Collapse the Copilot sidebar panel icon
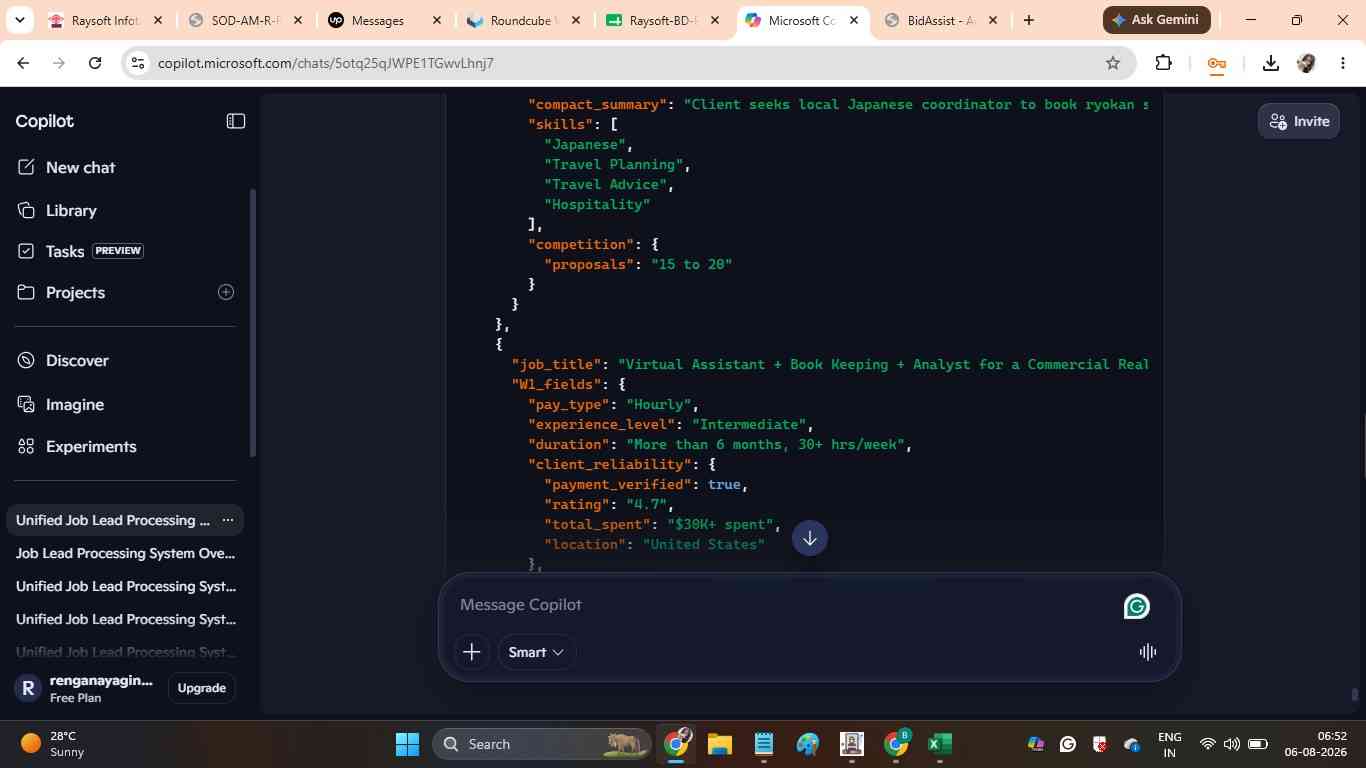 pos(235,121)
